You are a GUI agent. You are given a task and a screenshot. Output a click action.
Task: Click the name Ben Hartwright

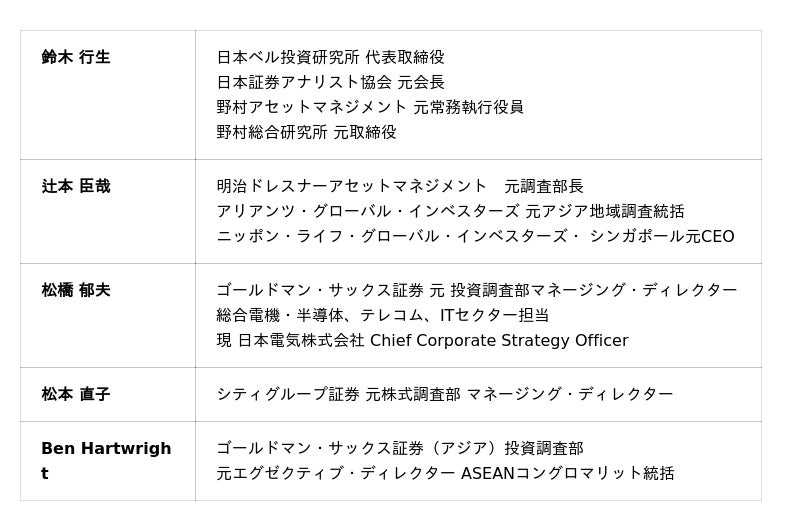pos(106,449)
